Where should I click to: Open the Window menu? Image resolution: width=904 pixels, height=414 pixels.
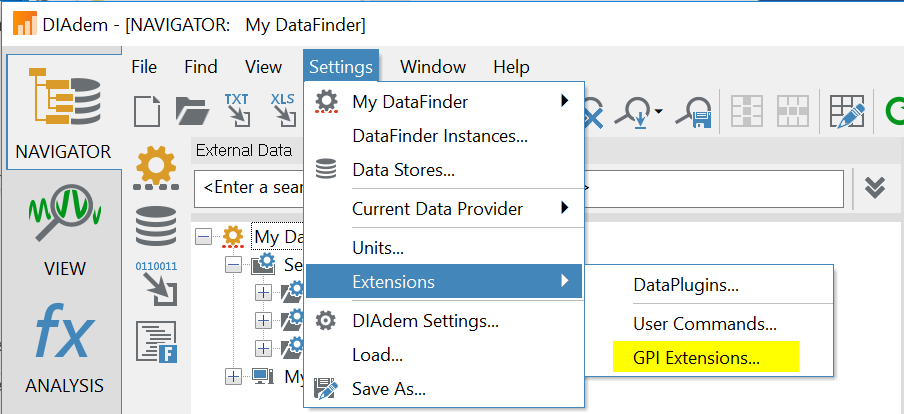[x=433, y=67]
